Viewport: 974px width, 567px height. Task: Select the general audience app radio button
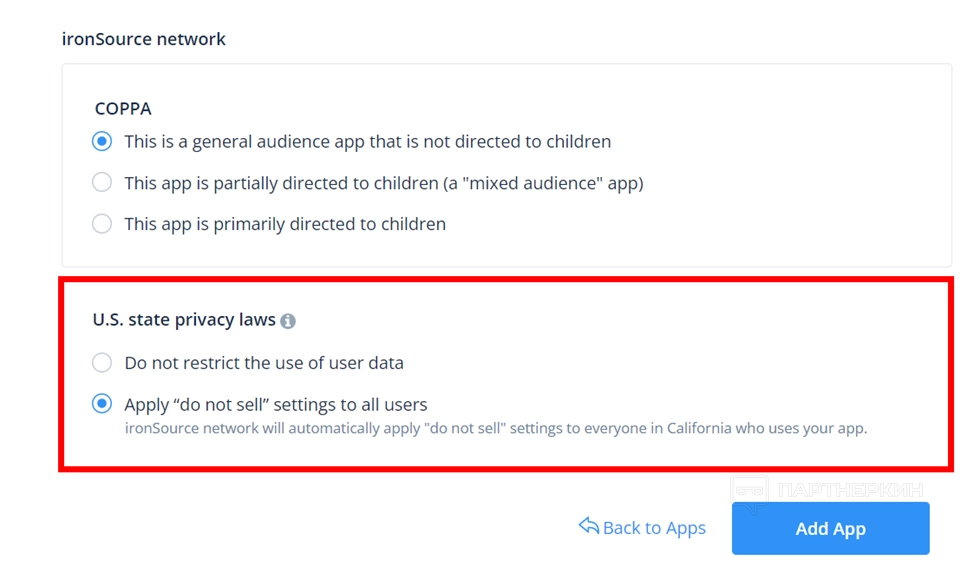tap(102, 141)
